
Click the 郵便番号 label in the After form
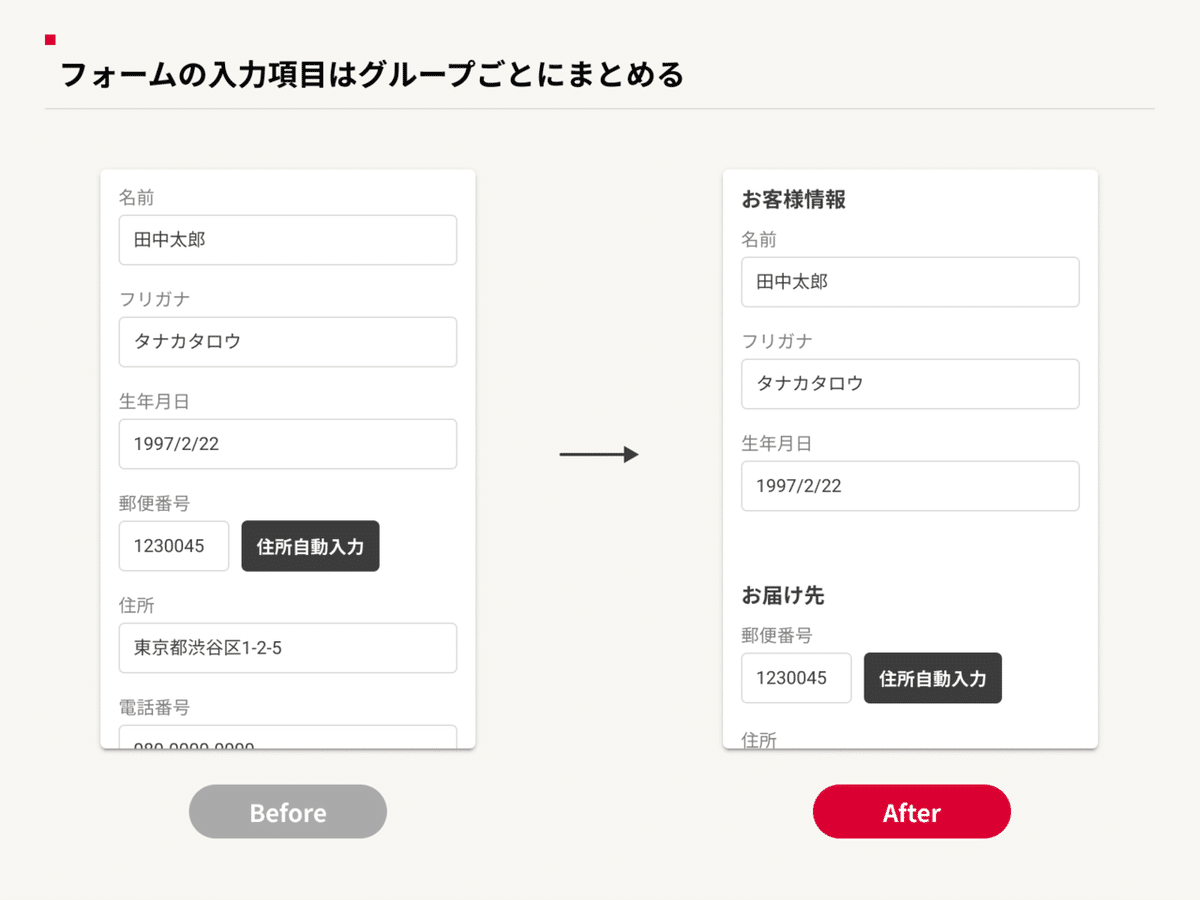pos(776,636)
